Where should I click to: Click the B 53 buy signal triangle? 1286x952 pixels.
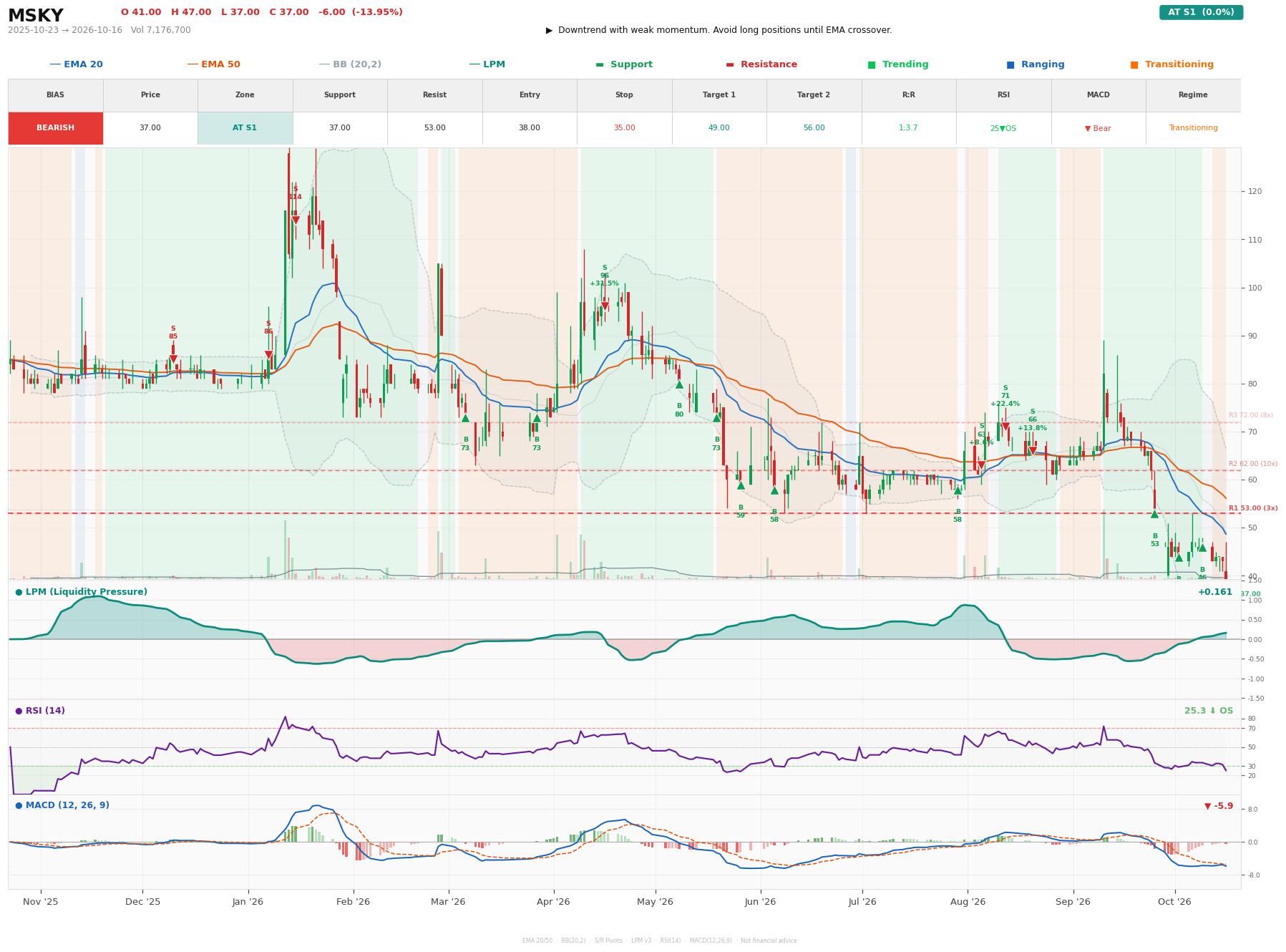coord(1154,514)
